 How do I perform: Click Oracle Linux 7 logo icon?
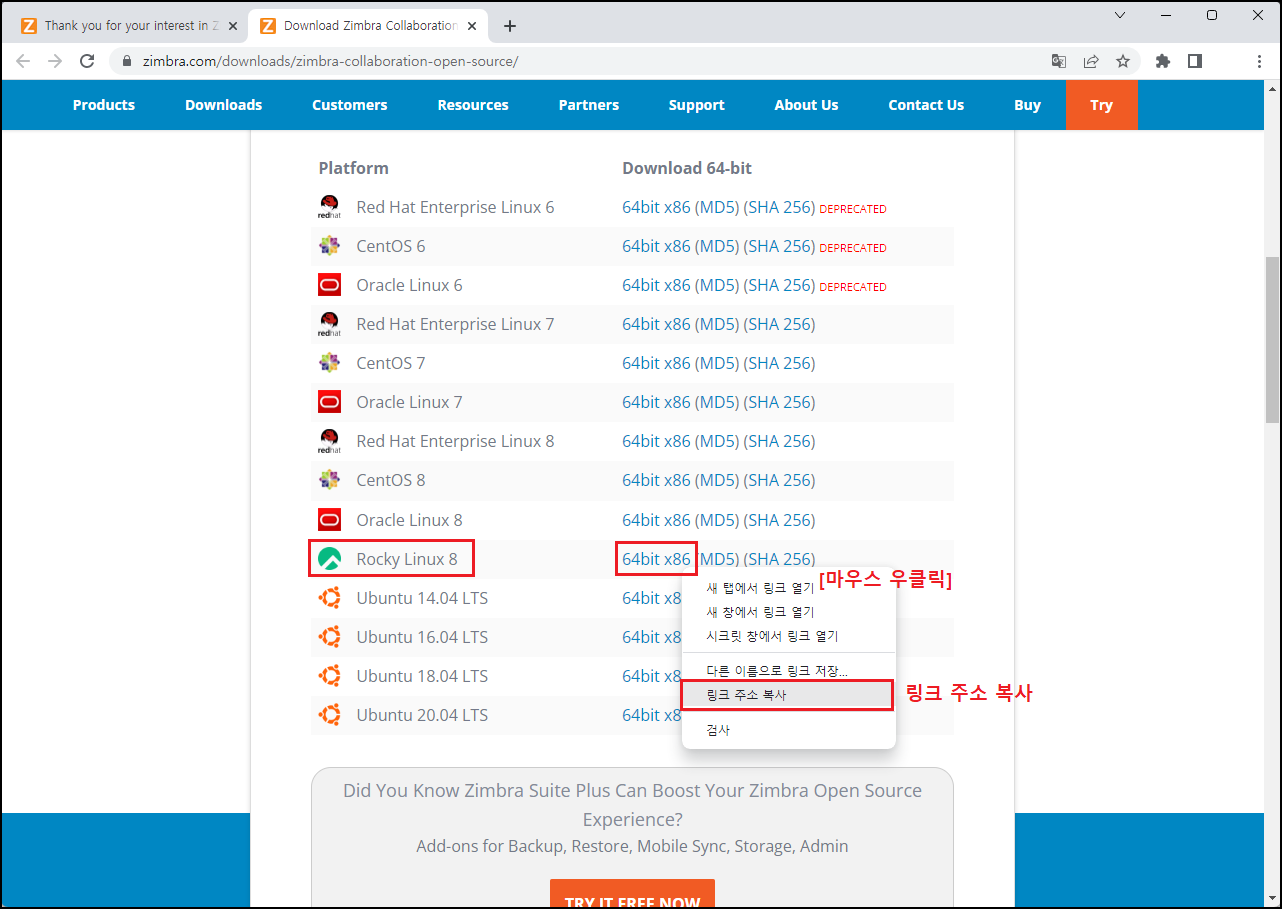click(329, 402)
